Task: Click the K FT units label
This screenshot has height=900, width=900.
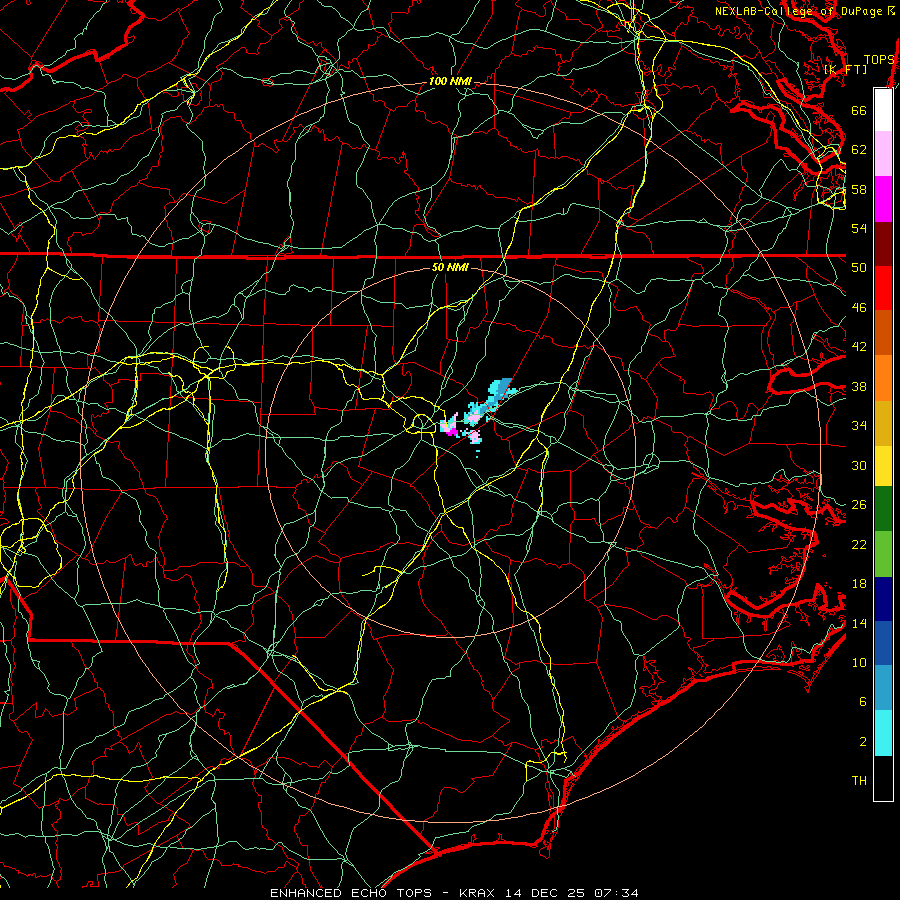Action: (845, 69)
